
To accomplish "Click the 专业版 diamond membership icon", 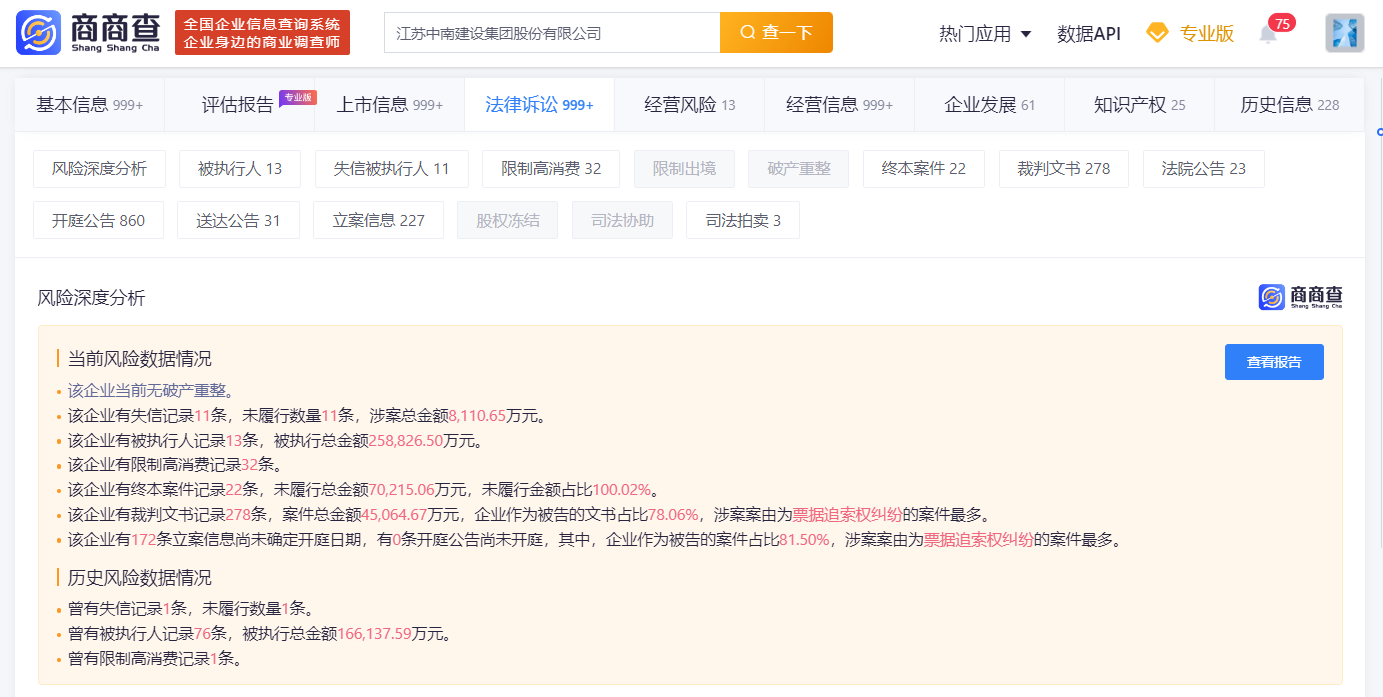I will [x=1158, y=32].
